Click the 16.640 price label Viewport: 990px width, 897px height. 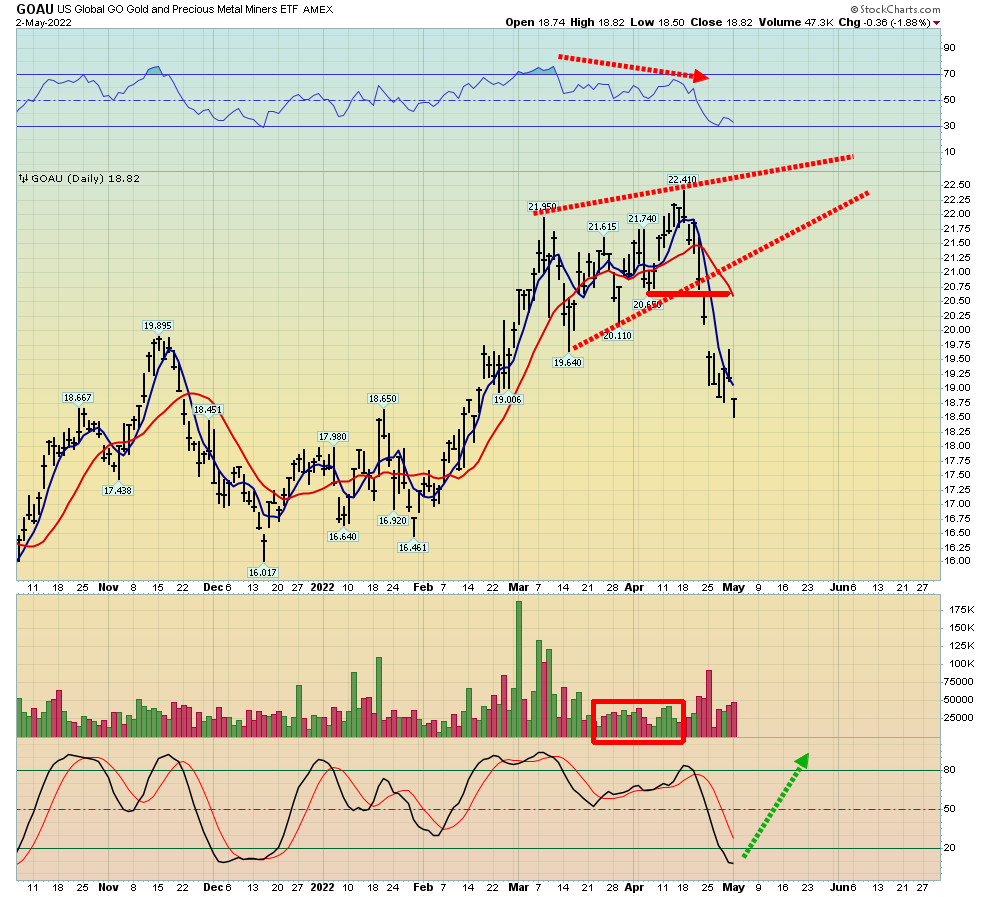click(342, 537)
